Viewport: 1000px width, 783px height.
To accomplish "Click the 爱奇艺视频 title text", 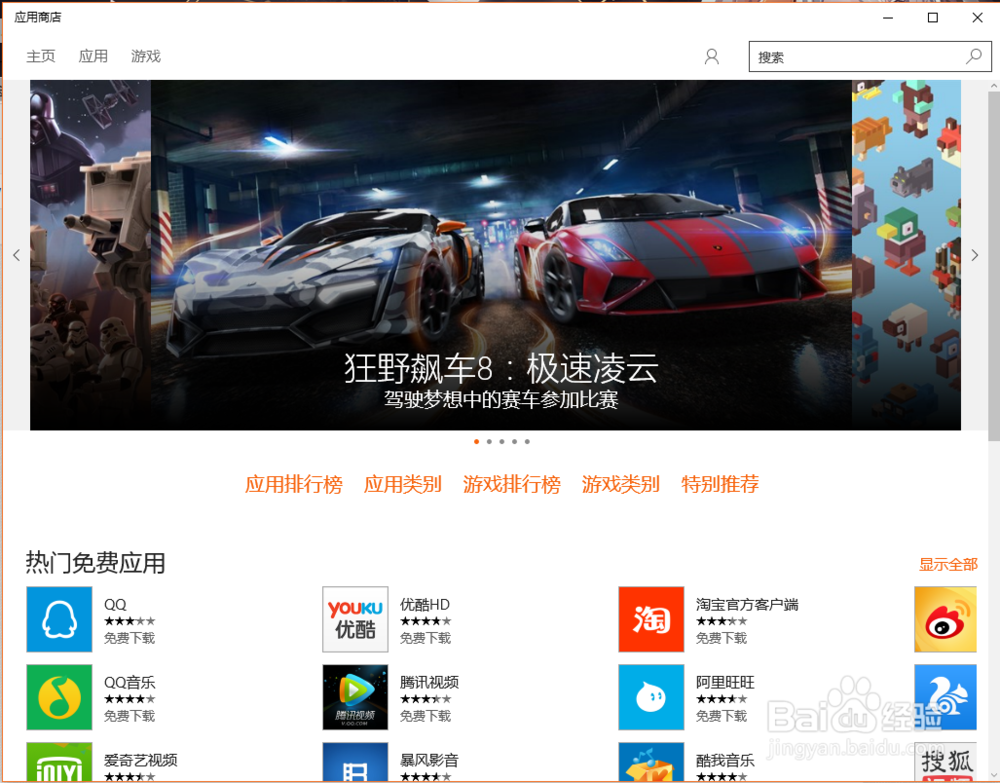I will point(141,760).
